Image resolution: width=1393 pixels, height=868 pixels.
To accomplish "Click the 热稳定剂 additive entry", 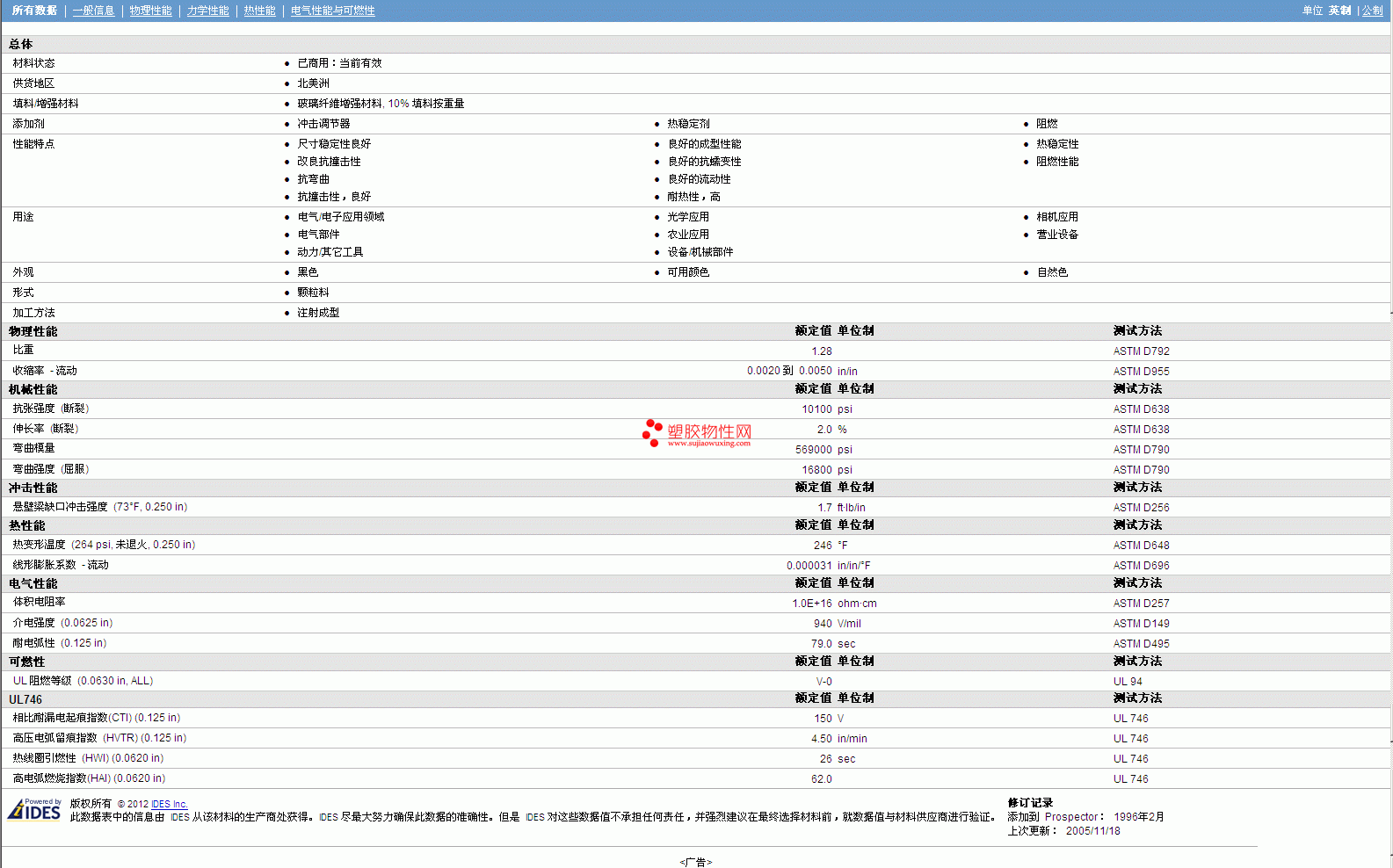I will point(688,124).
